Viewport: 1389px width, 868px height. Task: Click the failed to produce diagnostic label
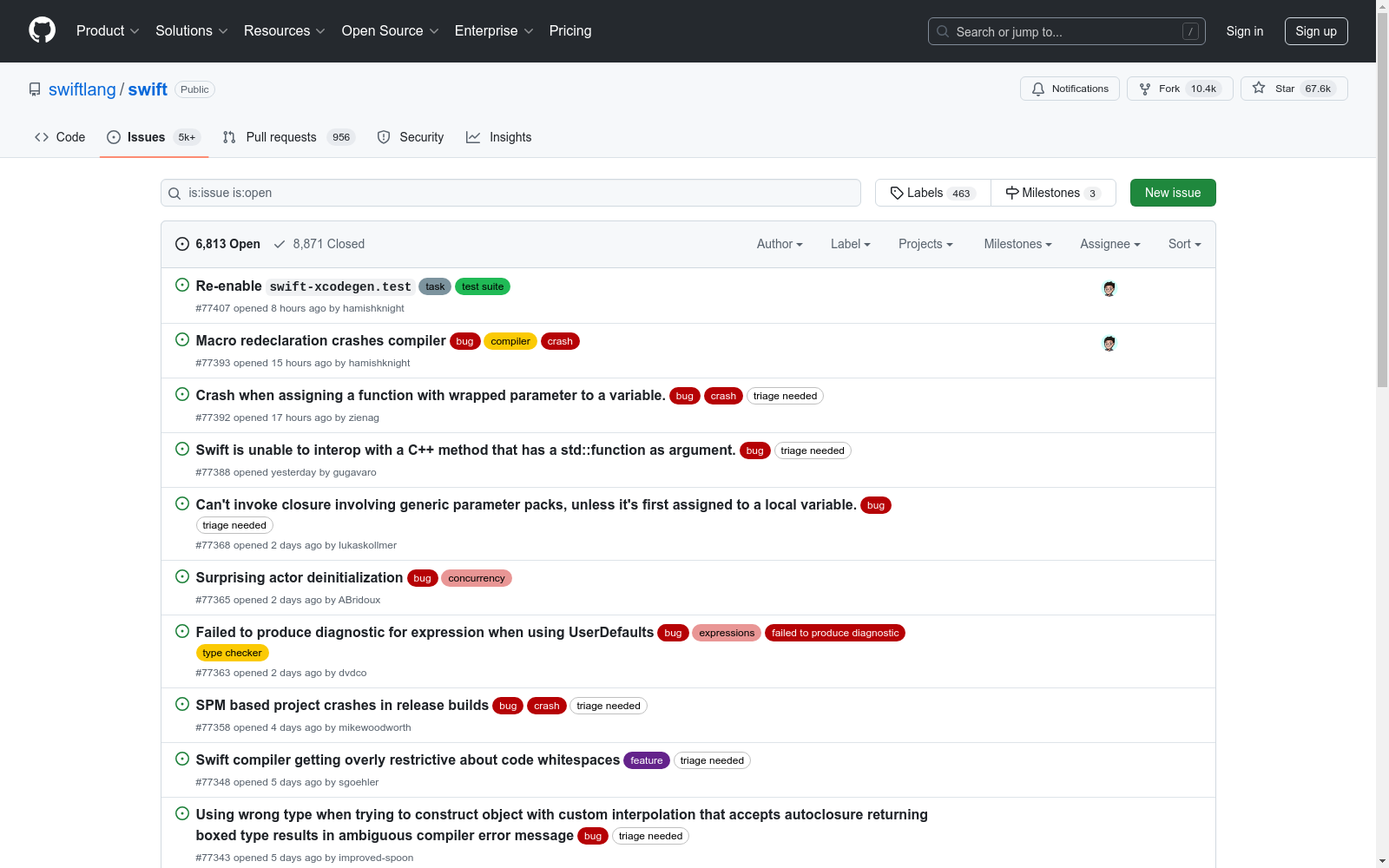click(835, 633)
